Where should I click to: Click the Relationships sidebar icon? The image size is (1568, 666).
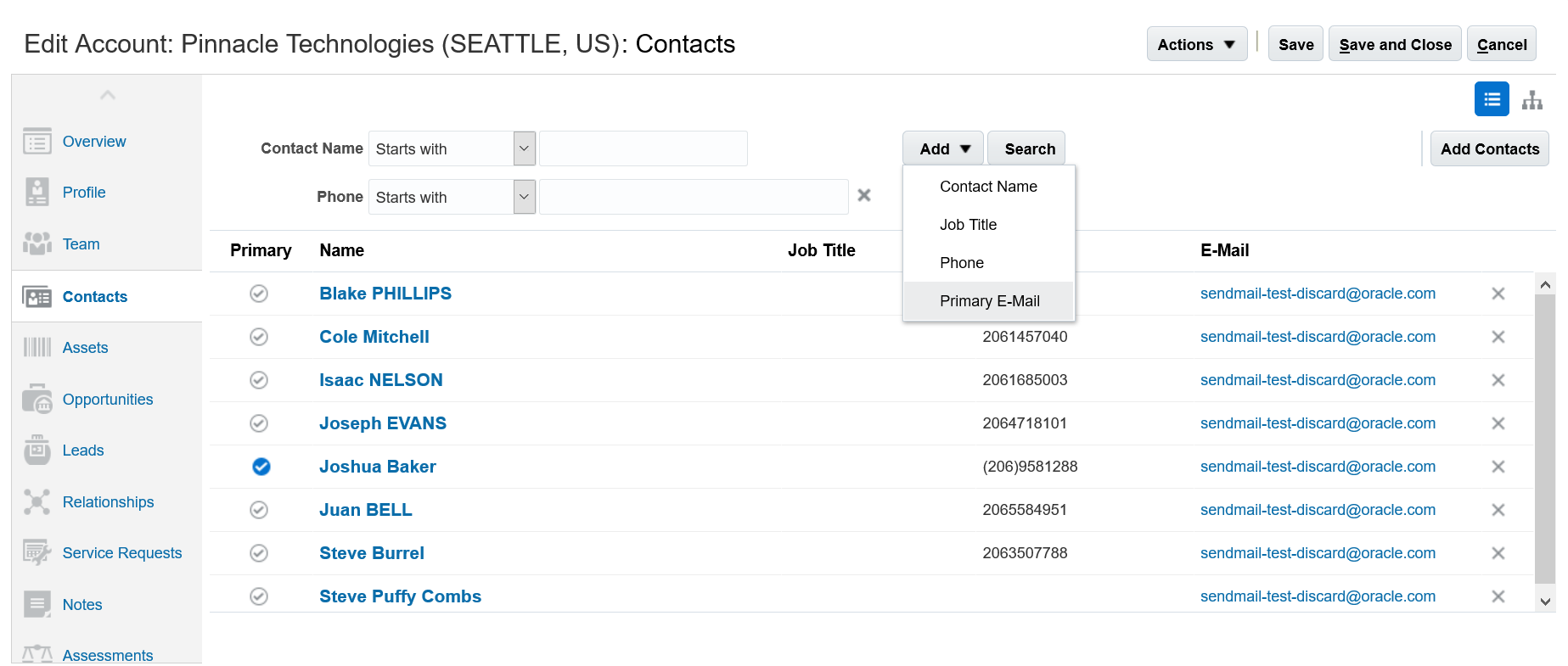pyautogui.click(x=37, y=501)
